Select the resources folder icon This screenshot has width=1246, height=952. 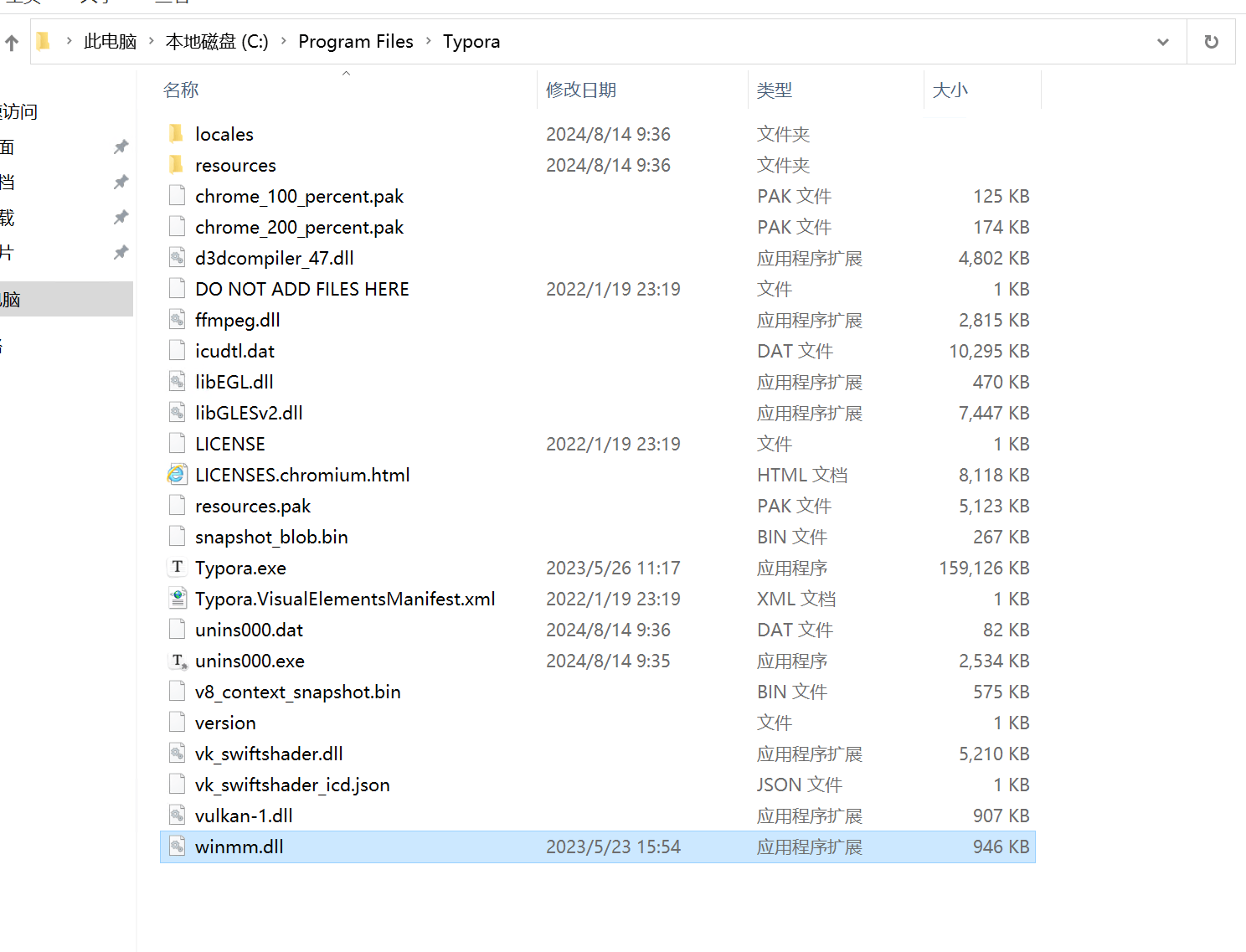coord(177,165)
